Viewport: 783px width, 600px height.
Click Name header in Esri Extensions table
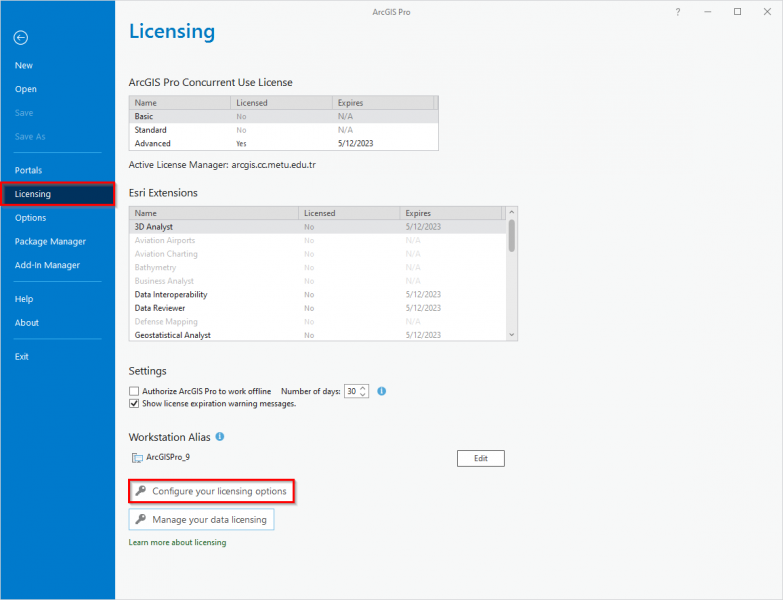214,213
